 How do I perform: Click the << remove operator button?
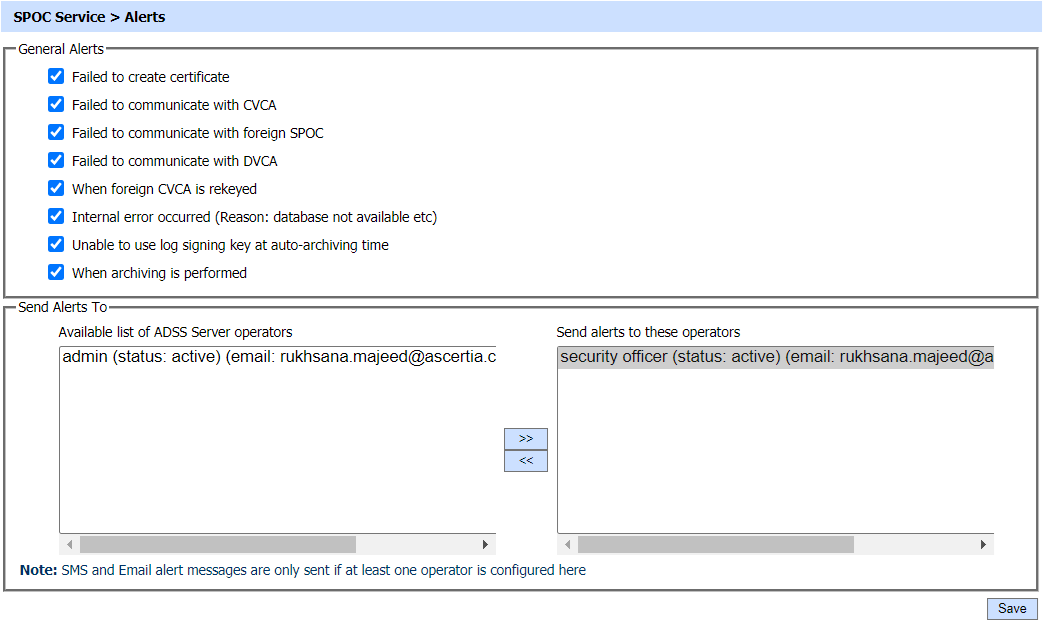pyautogui.click(x=526, y=461)
